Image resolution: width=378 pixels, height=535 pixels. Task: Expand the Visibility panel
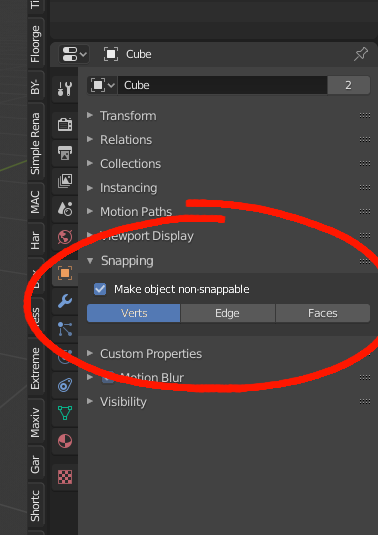click(117, 402)
